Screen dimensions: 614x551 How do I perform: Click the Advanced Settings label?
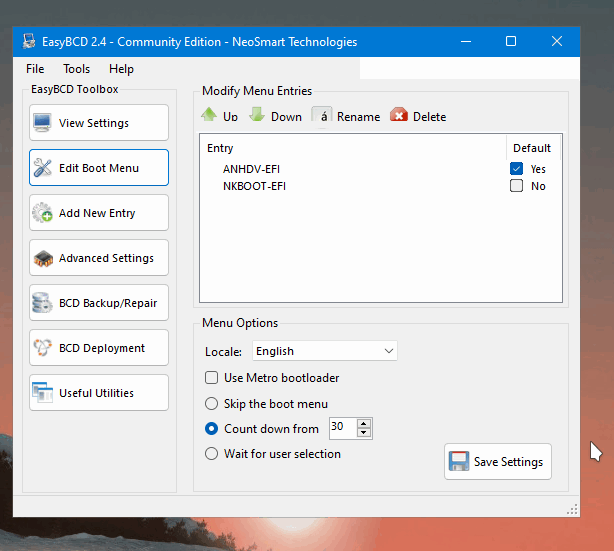[x=107, y=258]
